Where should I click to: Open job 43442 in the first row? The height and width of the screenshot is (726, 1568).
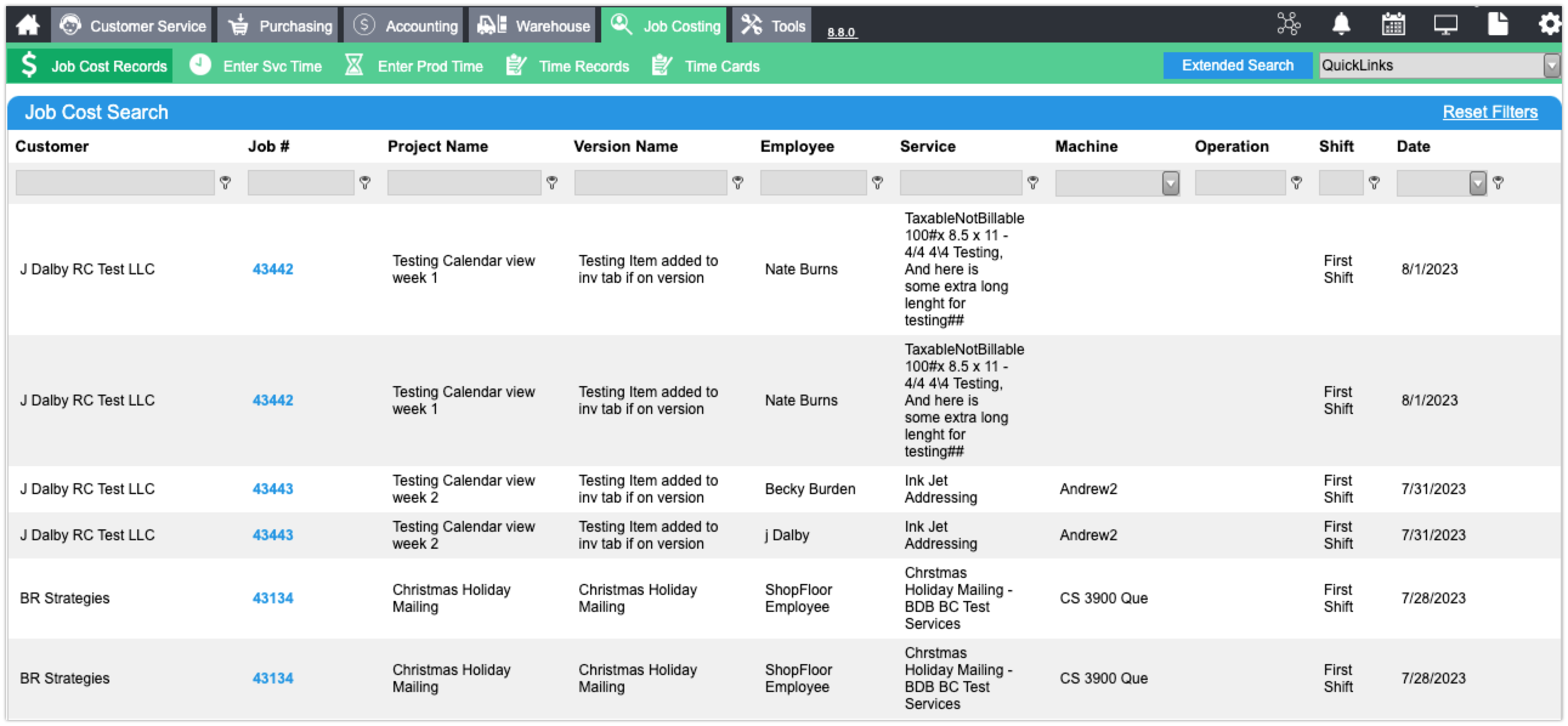coord(273,269)
